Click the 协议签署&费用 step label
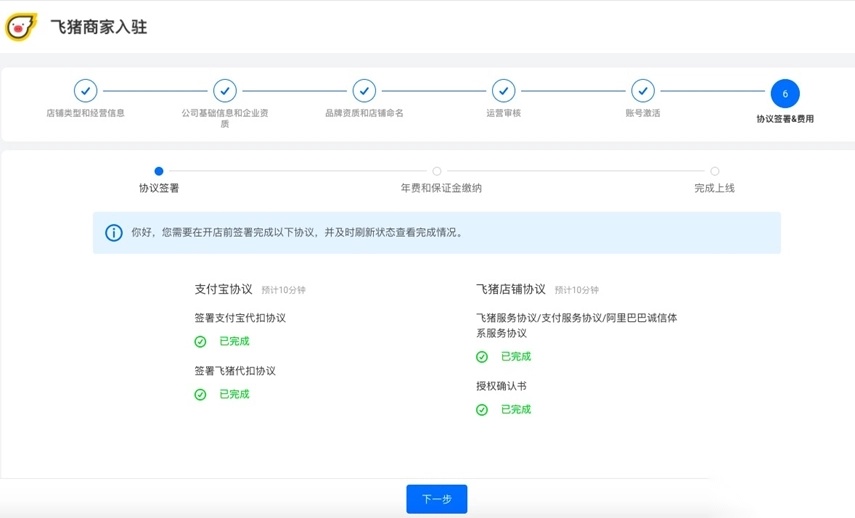 point(785,118)
